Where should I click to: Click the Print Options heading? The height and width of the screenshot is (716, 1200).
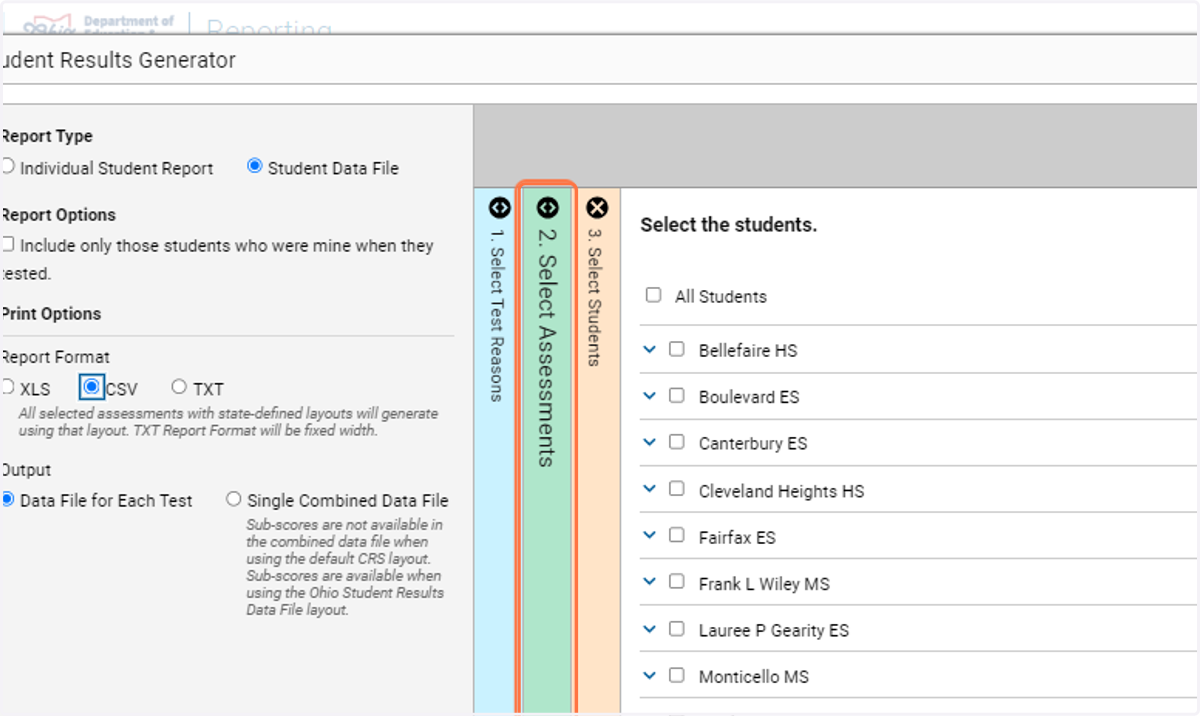tap(51, 314)
